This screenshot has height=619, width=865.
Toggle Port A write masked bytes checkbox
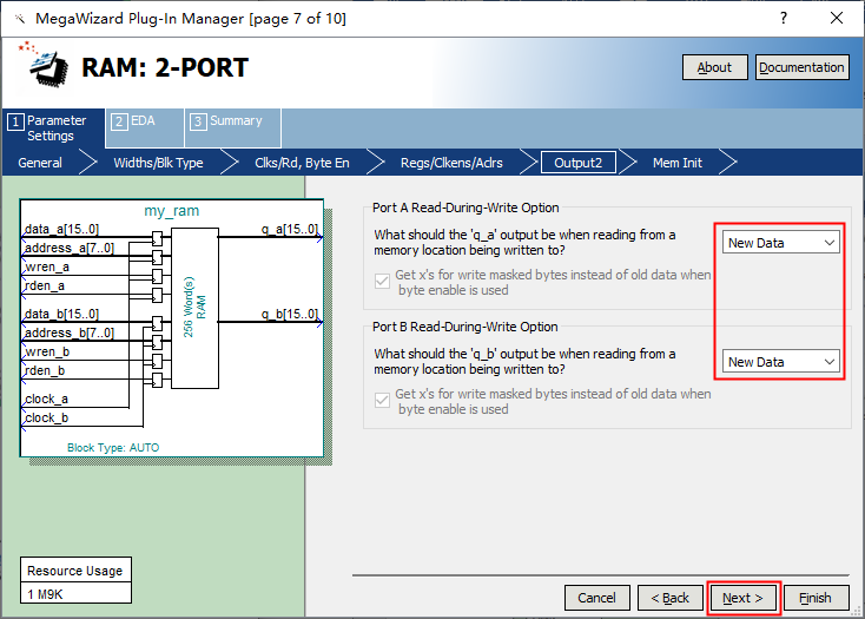point(382,282)
